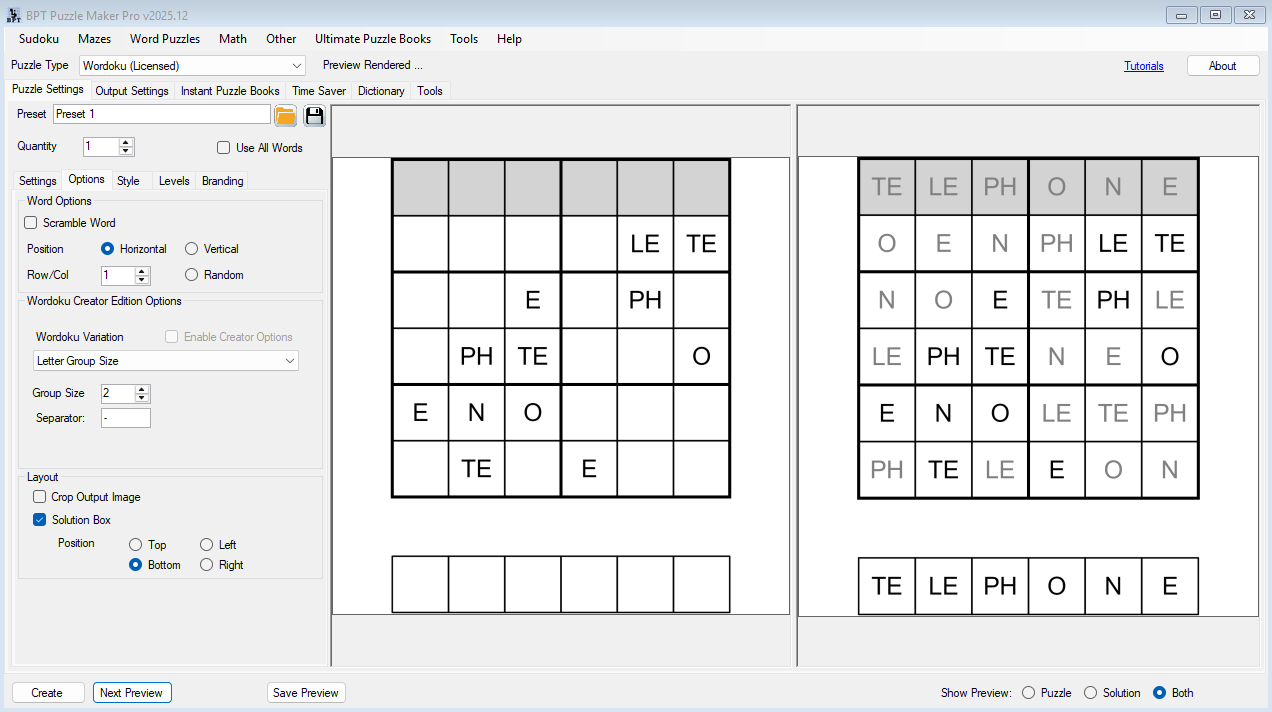The height and width of the screenshot is (712, 1272).
Task: Open the Word Puzzles menu
Action: click(x=165, y=39)
